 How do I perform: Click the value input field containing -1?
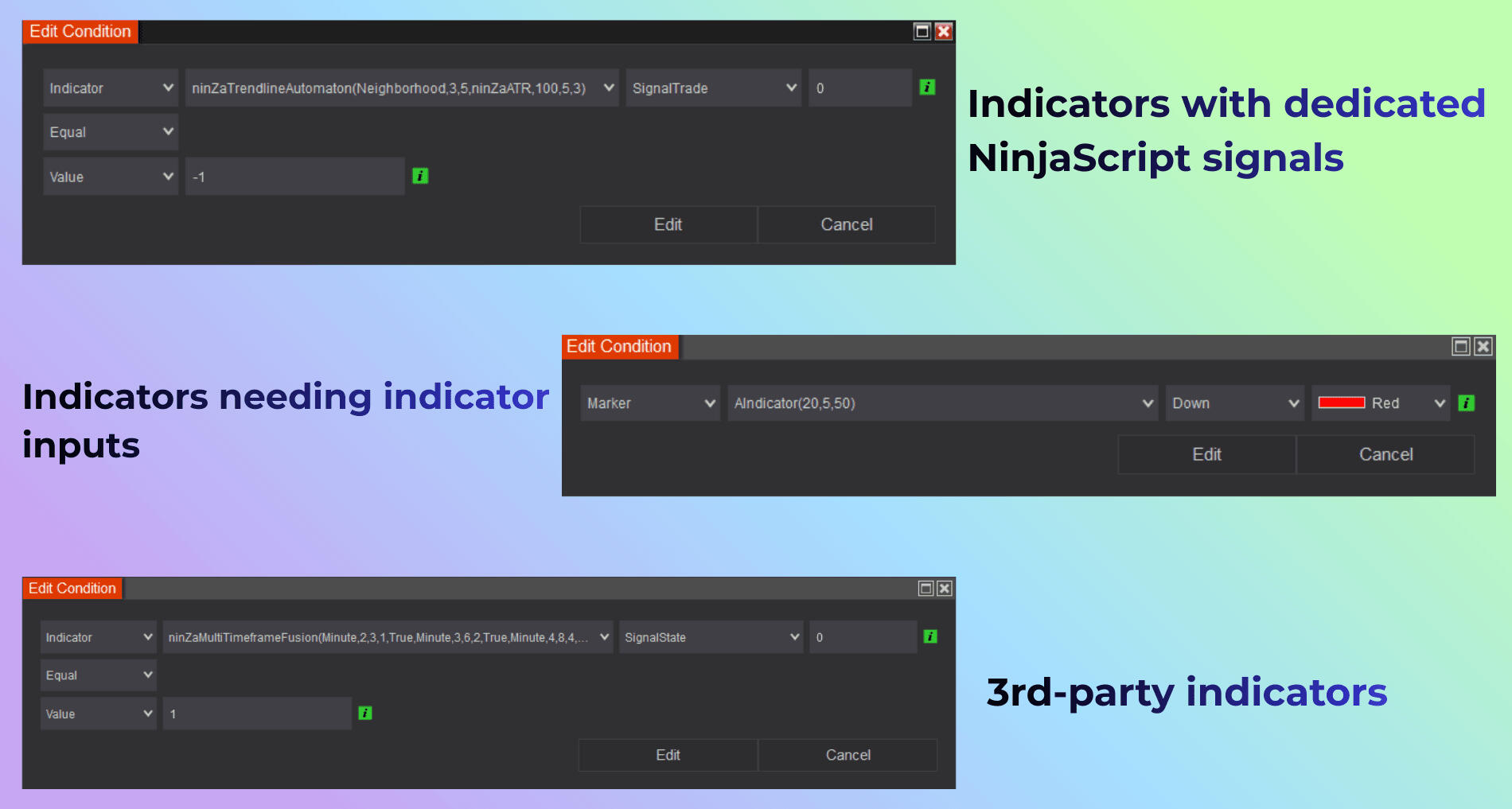tap(294, 177)
